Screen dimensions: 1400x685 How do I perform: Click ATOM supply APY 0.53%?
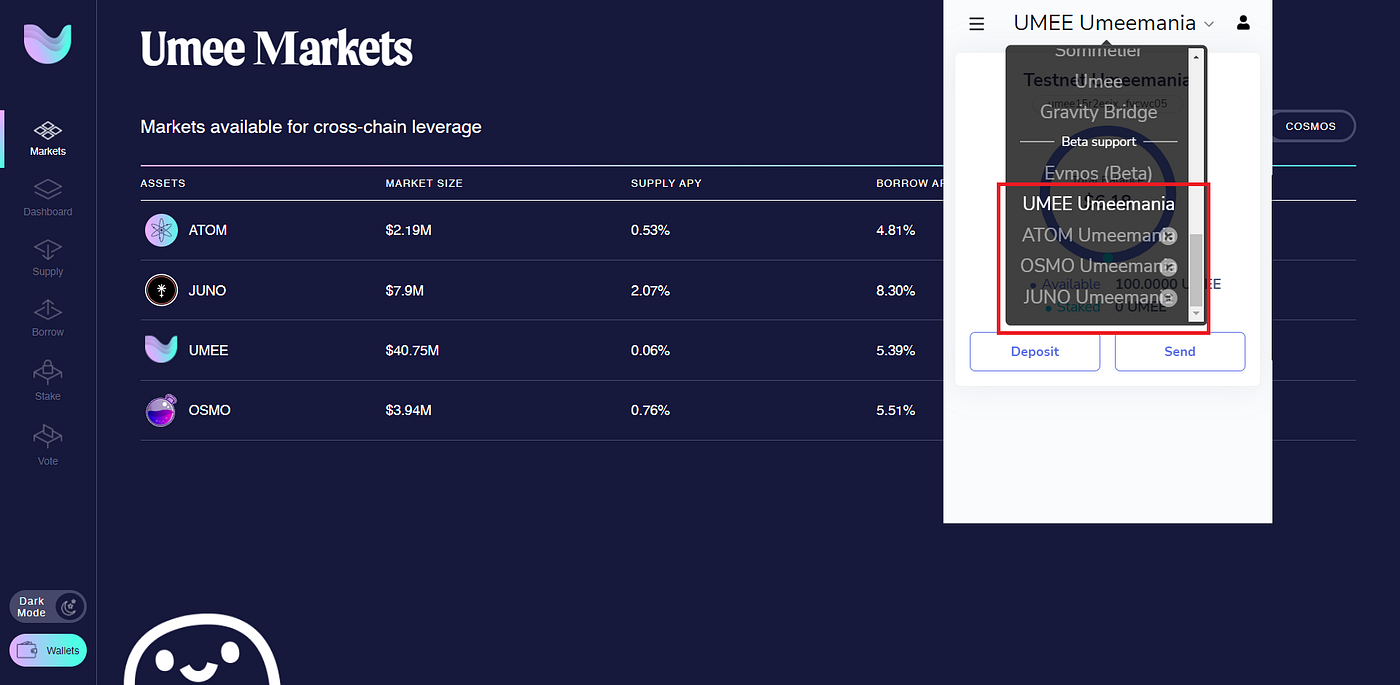pos(650,230)
